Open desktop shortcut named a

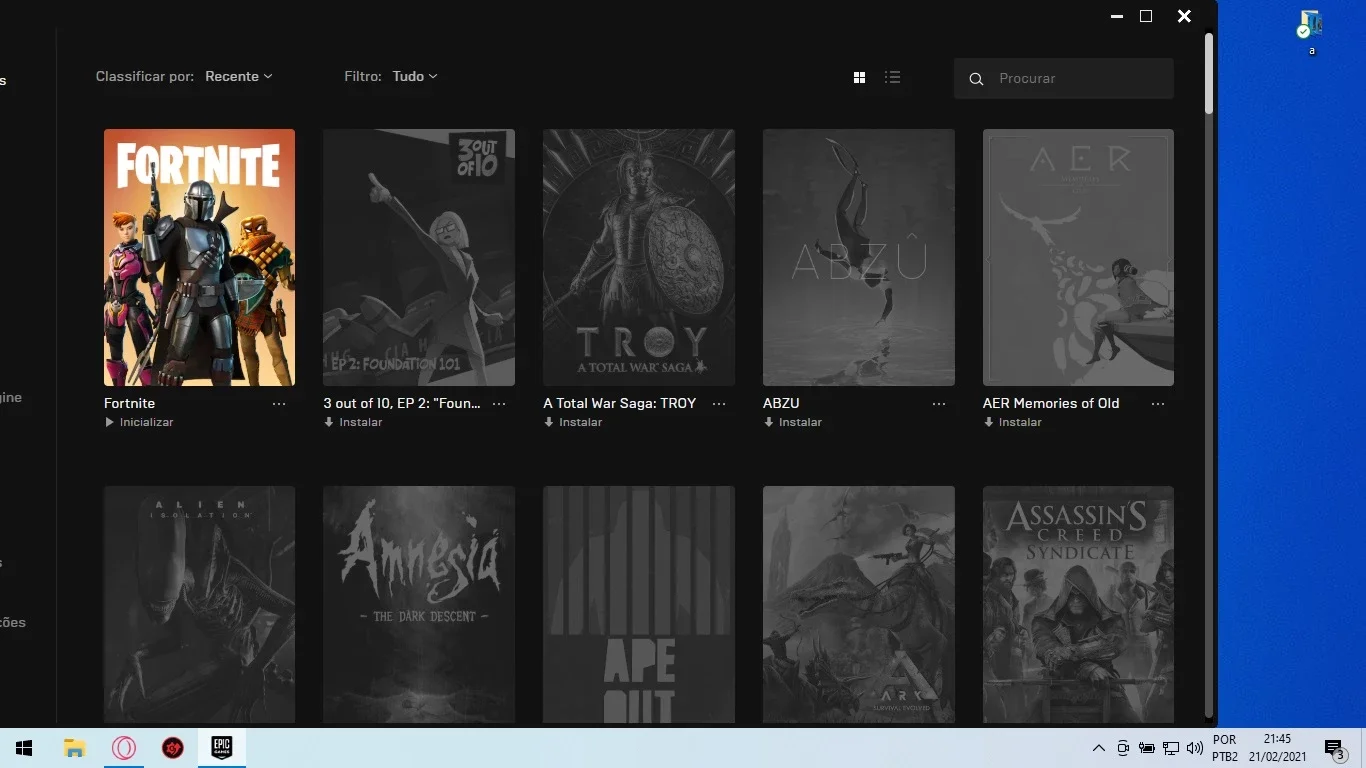[x=1310, y=33]
